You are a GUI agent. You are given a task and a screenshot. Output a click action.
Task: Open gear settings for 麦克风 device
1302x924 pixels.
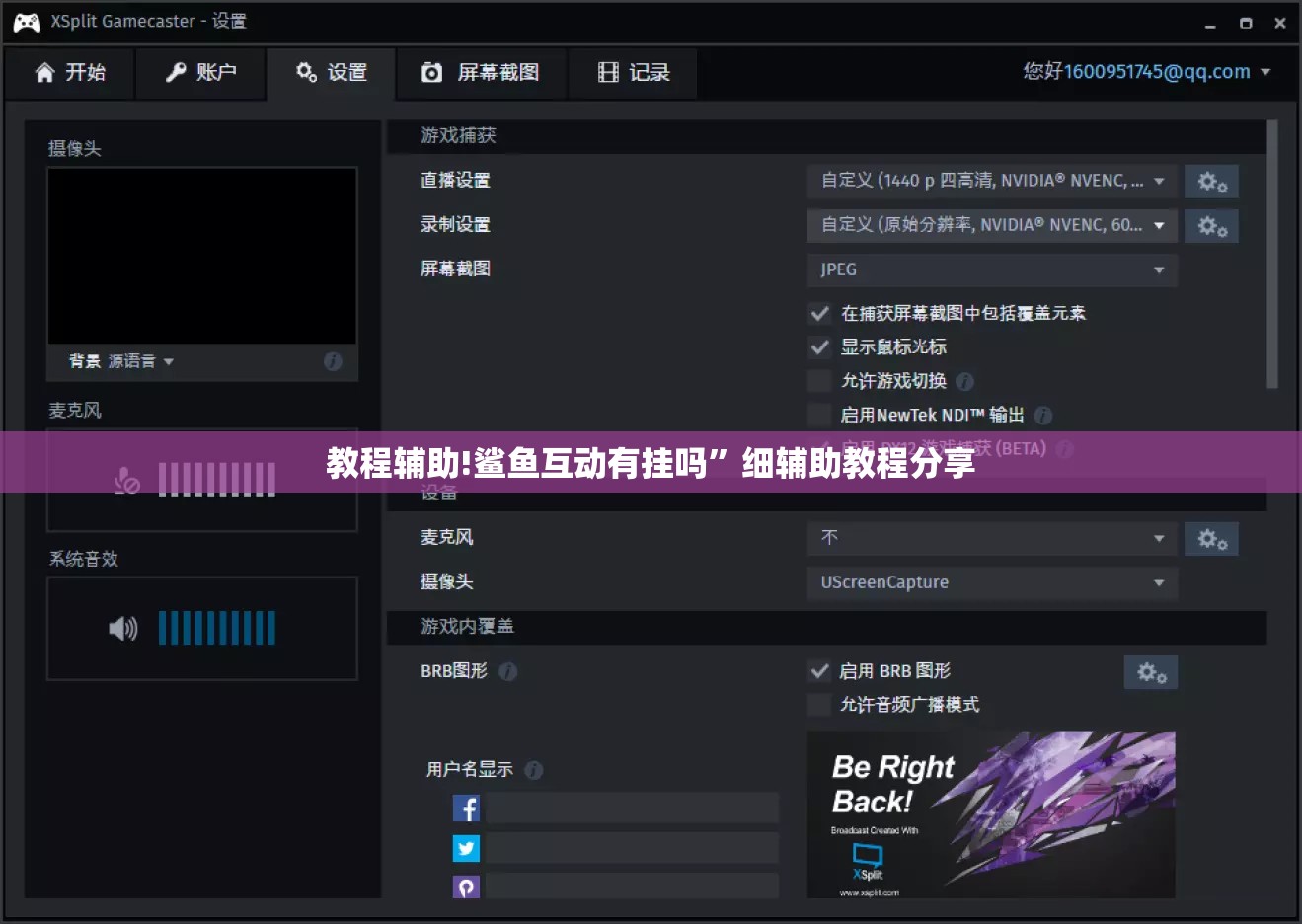pos(1211,539)
